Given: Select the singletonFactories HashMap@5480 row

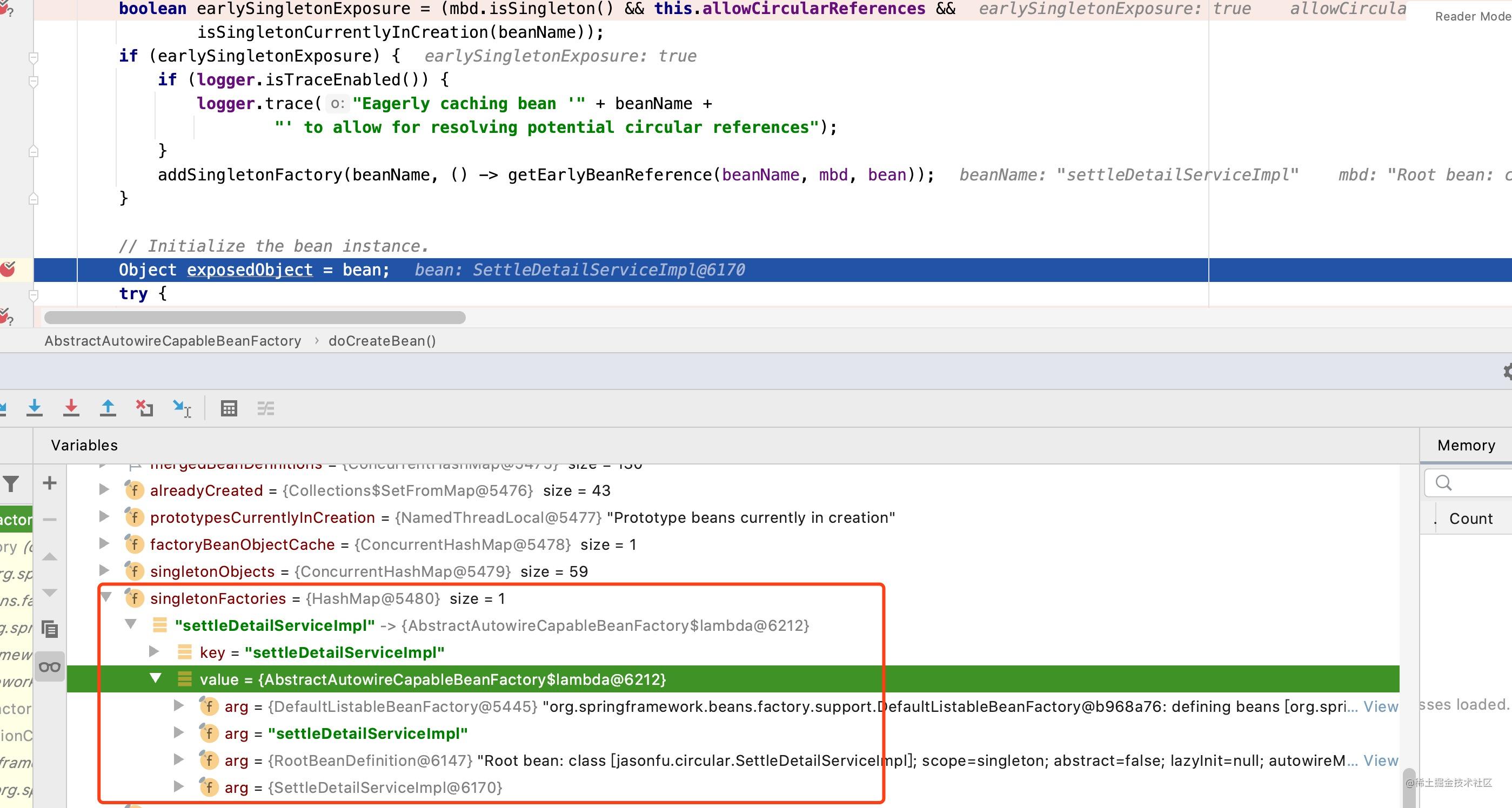Looking at the screenshot, I should pos(733,598).
